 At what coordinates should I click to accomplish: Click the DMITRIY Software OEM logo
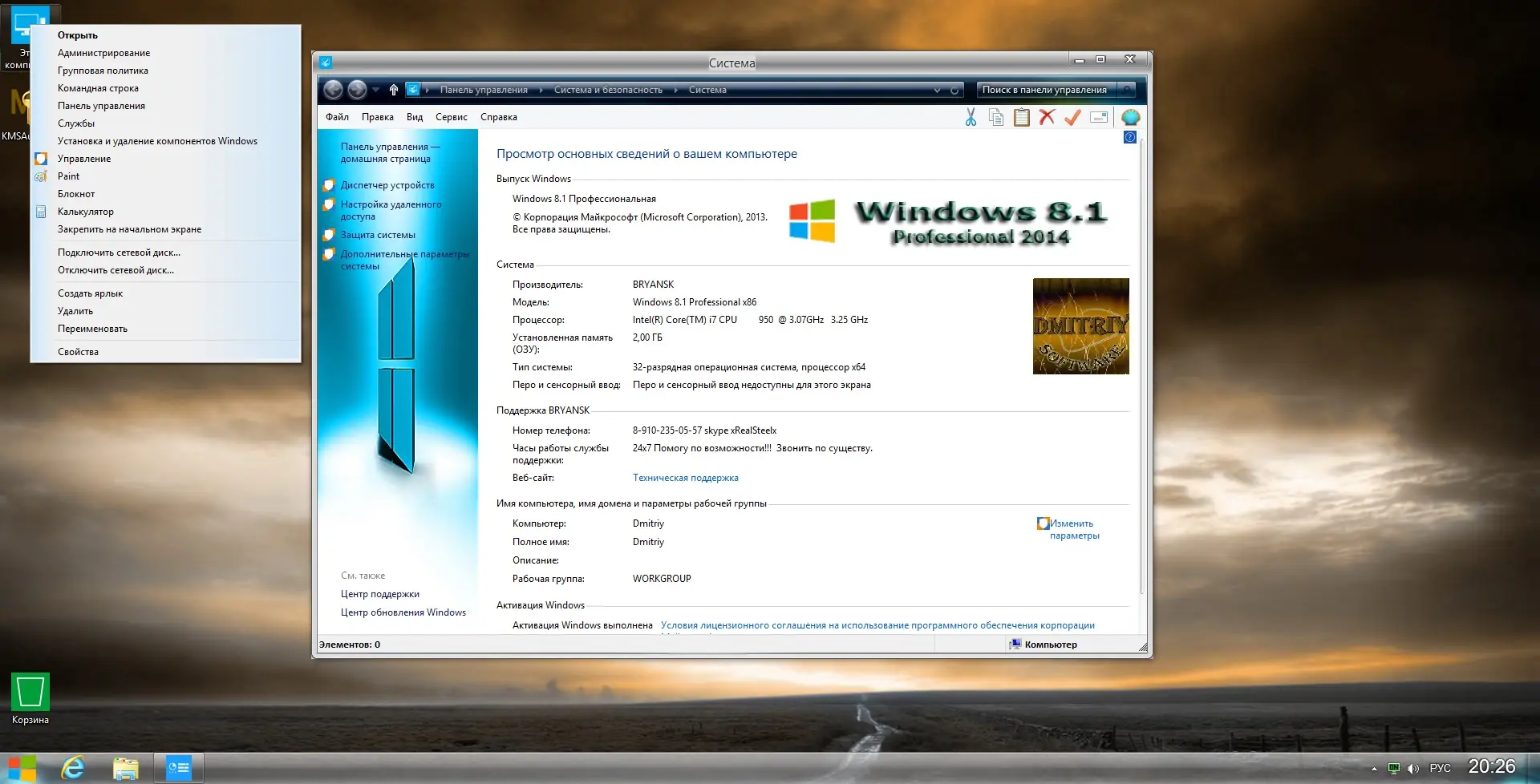click(x=1080, y=326)
